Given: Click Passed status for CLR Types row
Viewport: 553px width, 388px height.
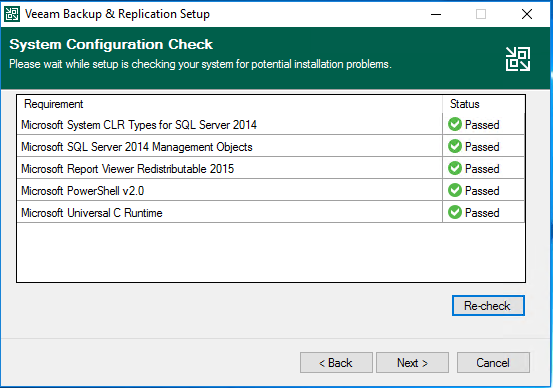Looking at the screenshot, I should coord(482,125).
